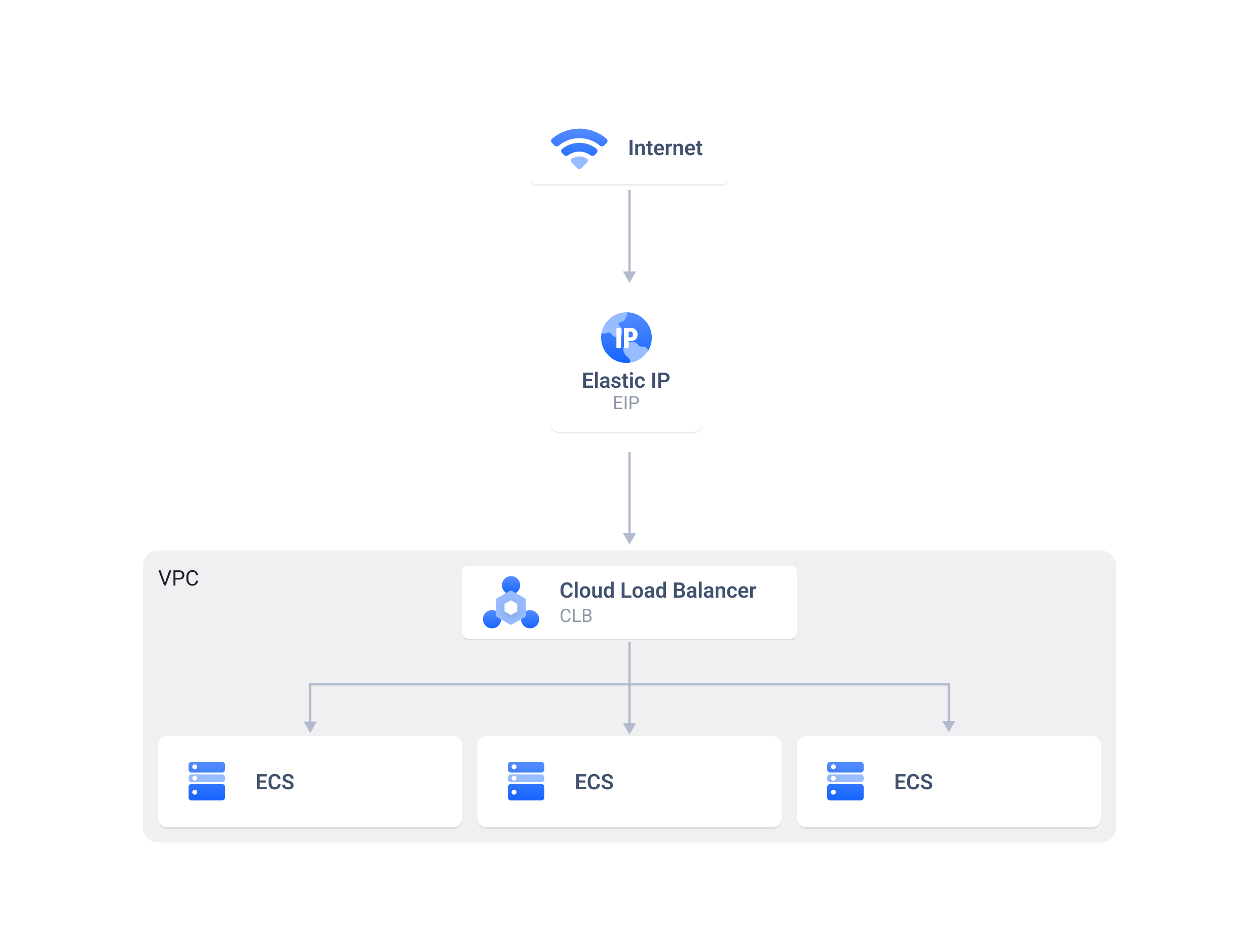Viewport: 1259px width, 952px height.
Task: Select the Internet node card
Action: click(629, 147)
